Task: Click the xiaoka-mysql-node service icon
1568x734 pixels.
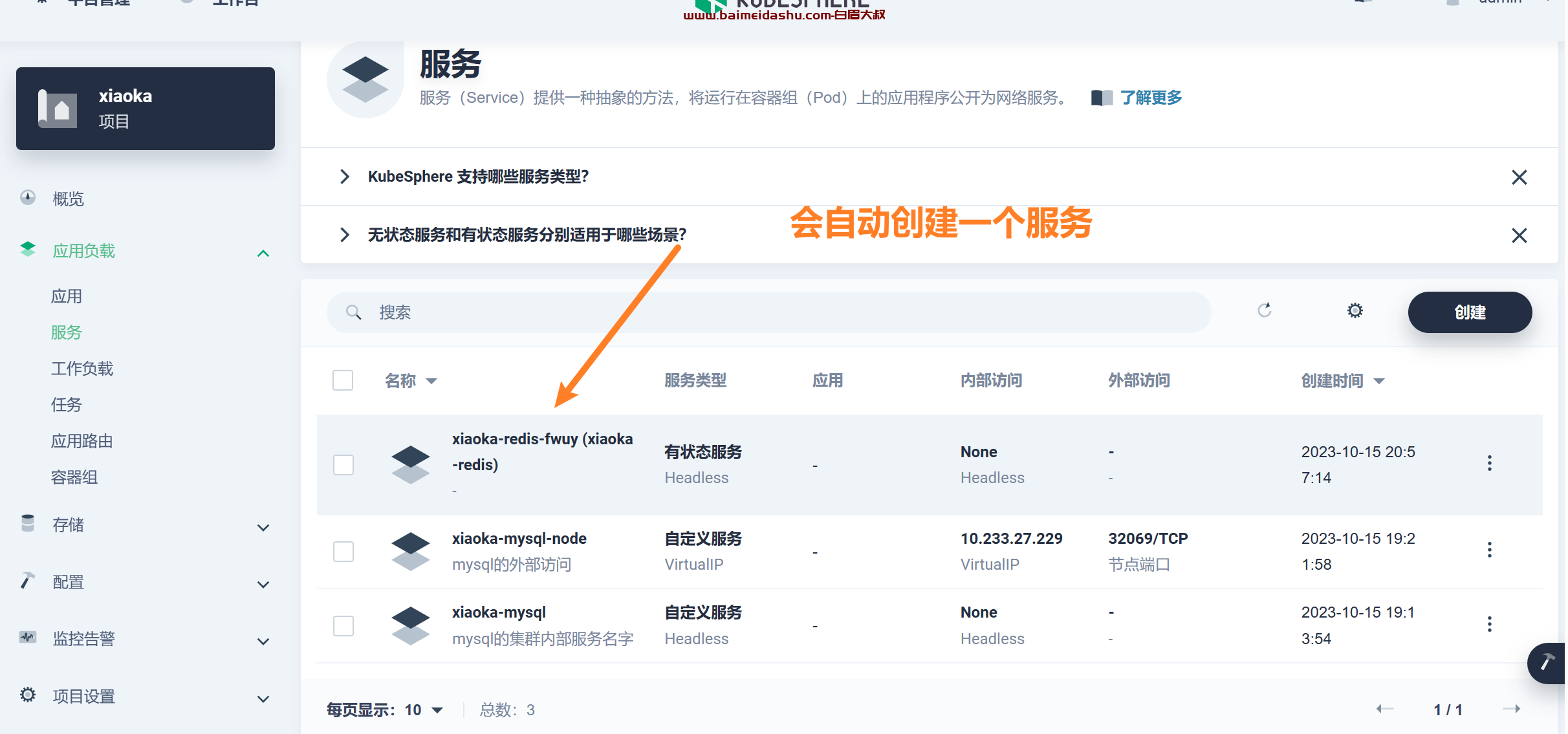Action: click(x=411, y=552)
